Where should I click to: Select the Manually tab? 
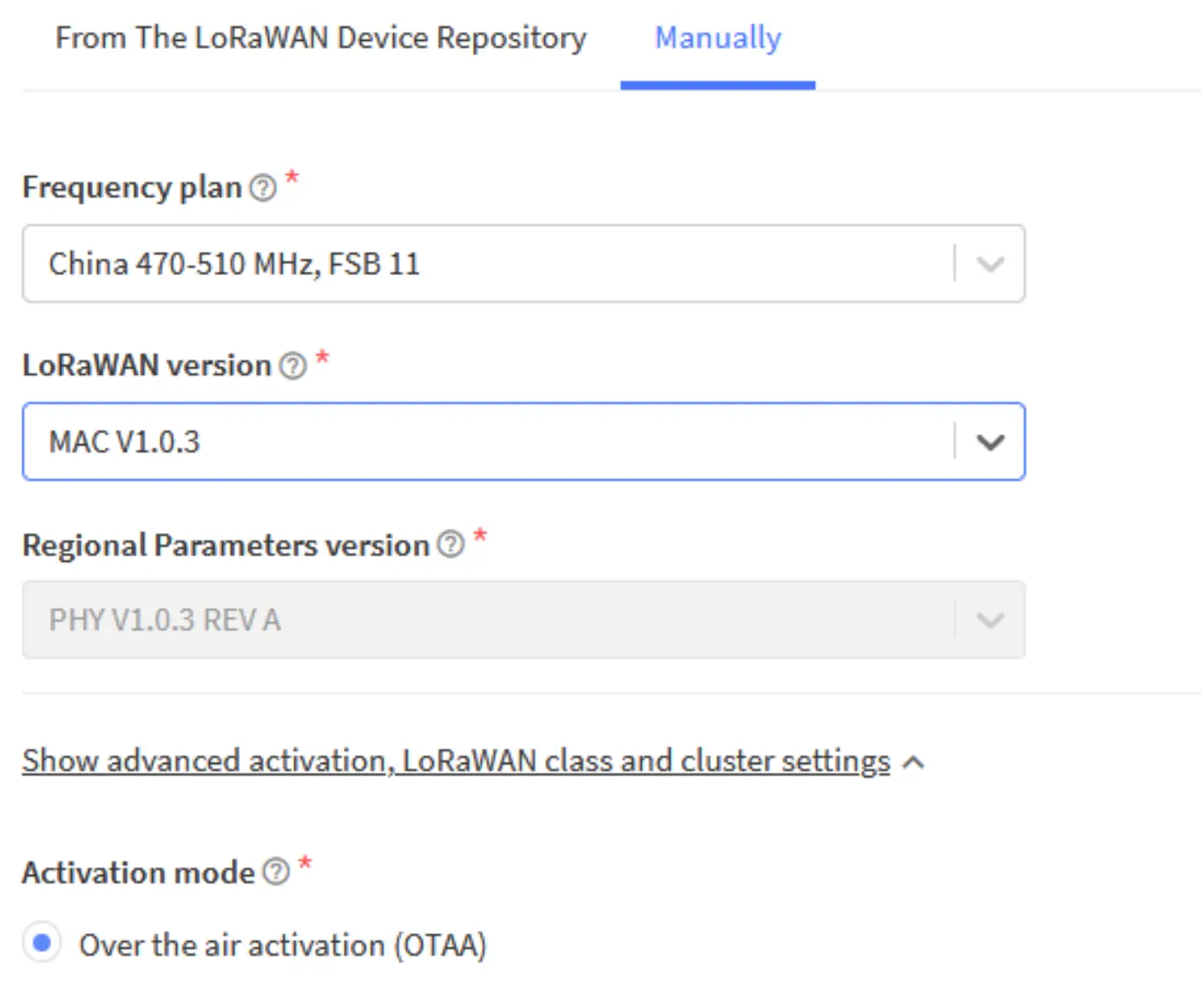(718, 38)
